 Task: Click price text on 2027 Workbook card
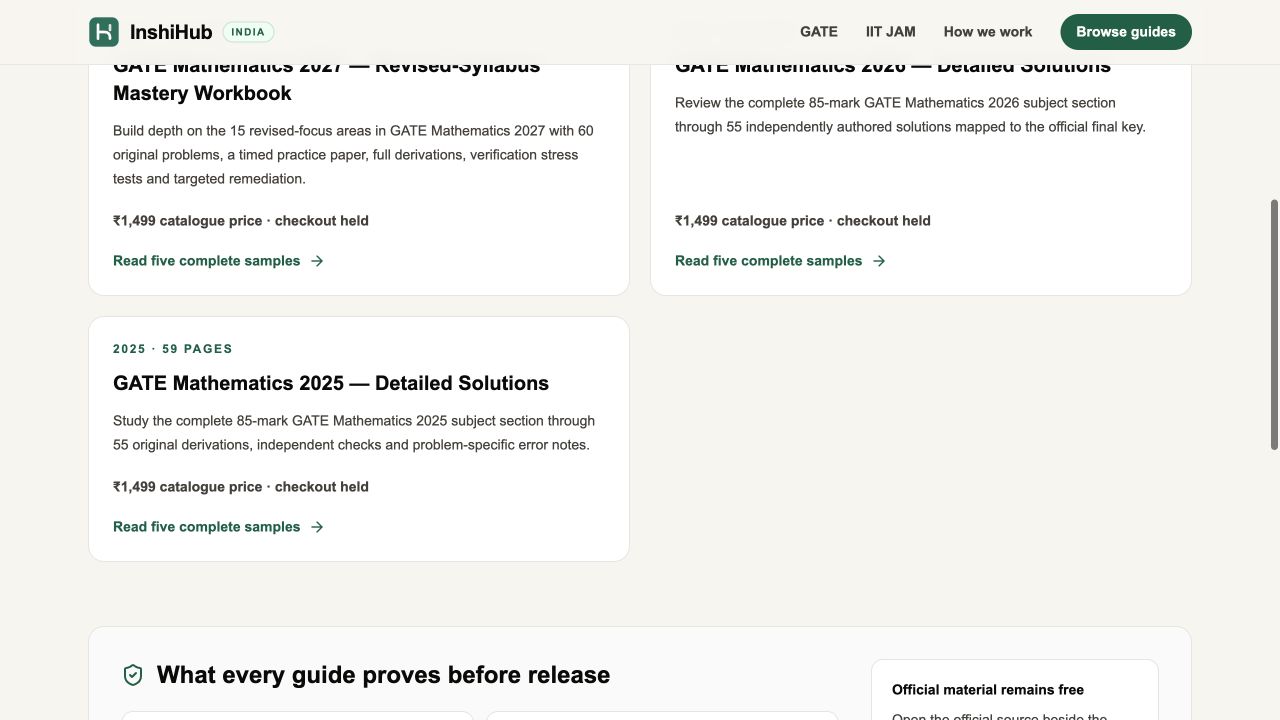point(241,221)
